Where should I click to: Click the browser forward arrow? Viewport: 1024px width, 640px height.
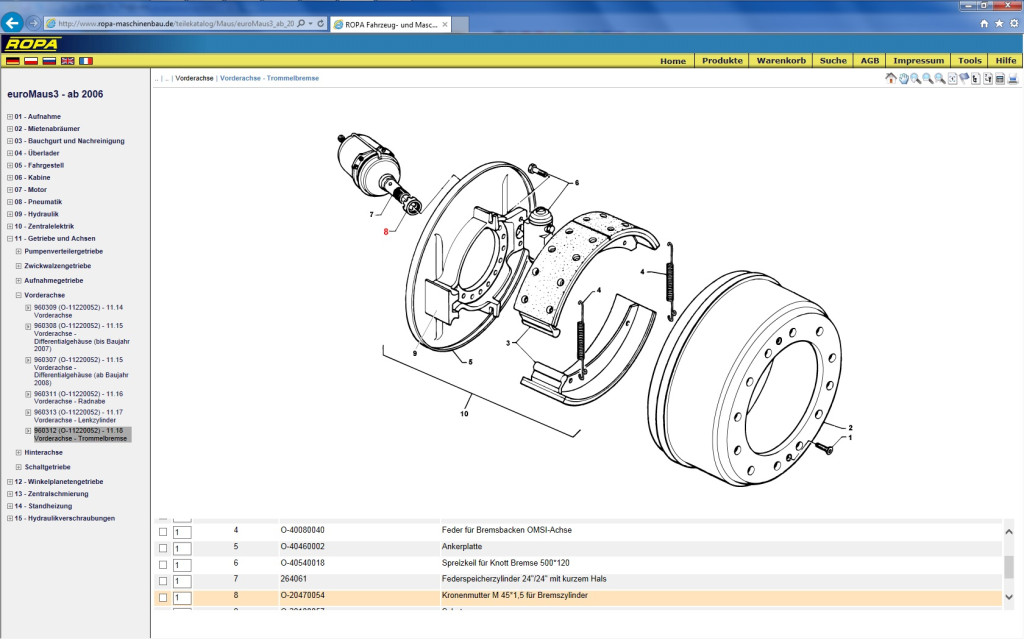click(x=33, y=23)
